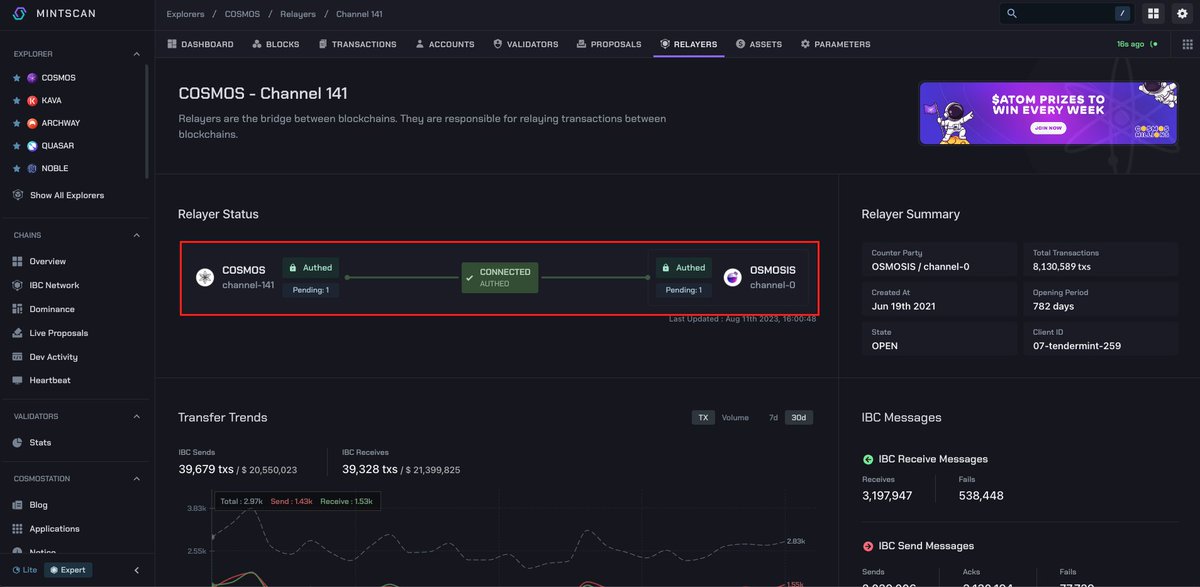
Task: Click the lock icon in COSMOS Authed badge
Action: pos(292,268)
